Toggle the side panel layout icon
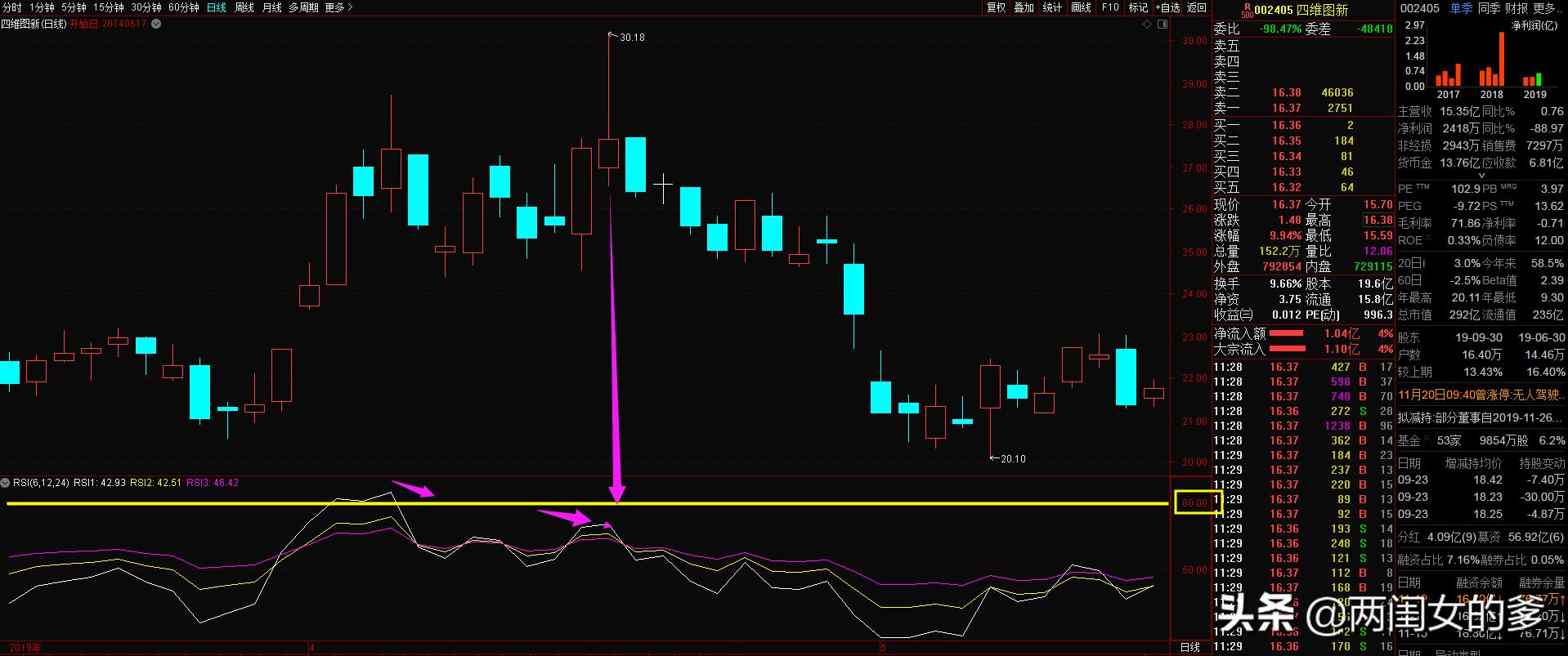 [1163, 25]
